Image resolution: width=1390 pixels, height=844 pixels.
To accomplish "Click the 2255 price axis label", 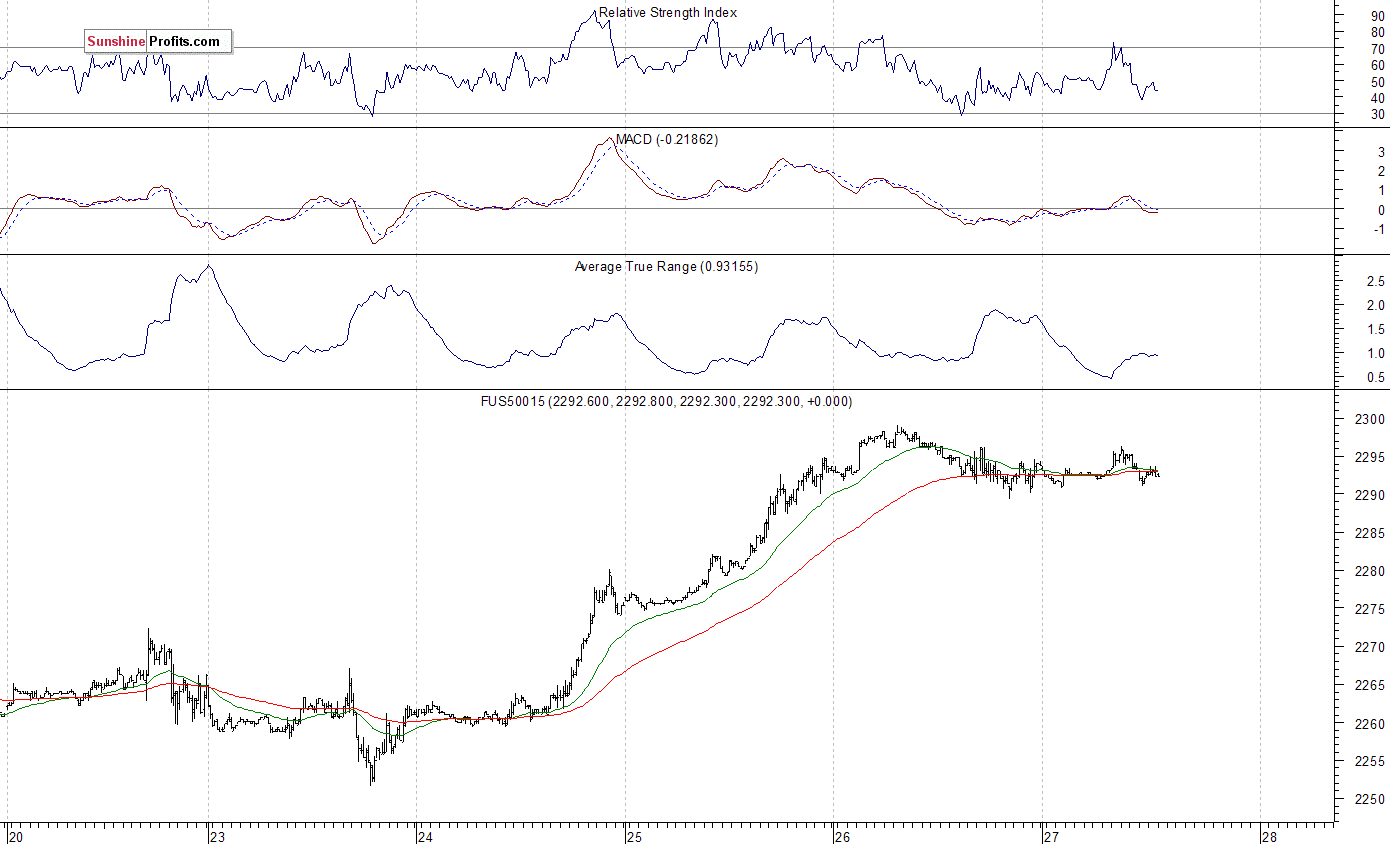I will (x=1369, y=761).
